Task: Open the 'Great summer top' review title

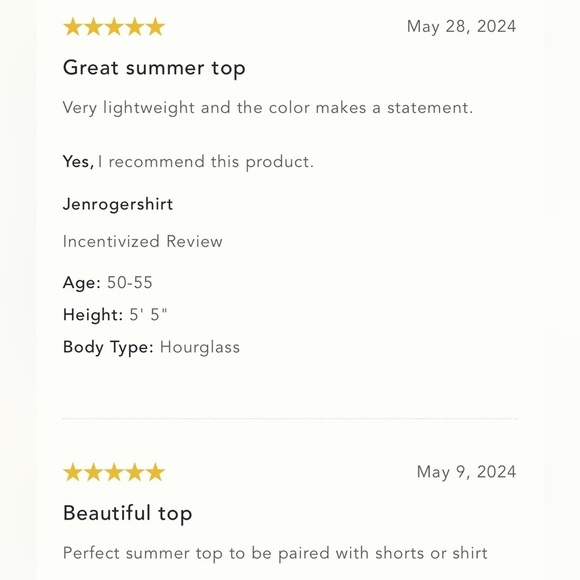Action: click(x=154, y=68)
